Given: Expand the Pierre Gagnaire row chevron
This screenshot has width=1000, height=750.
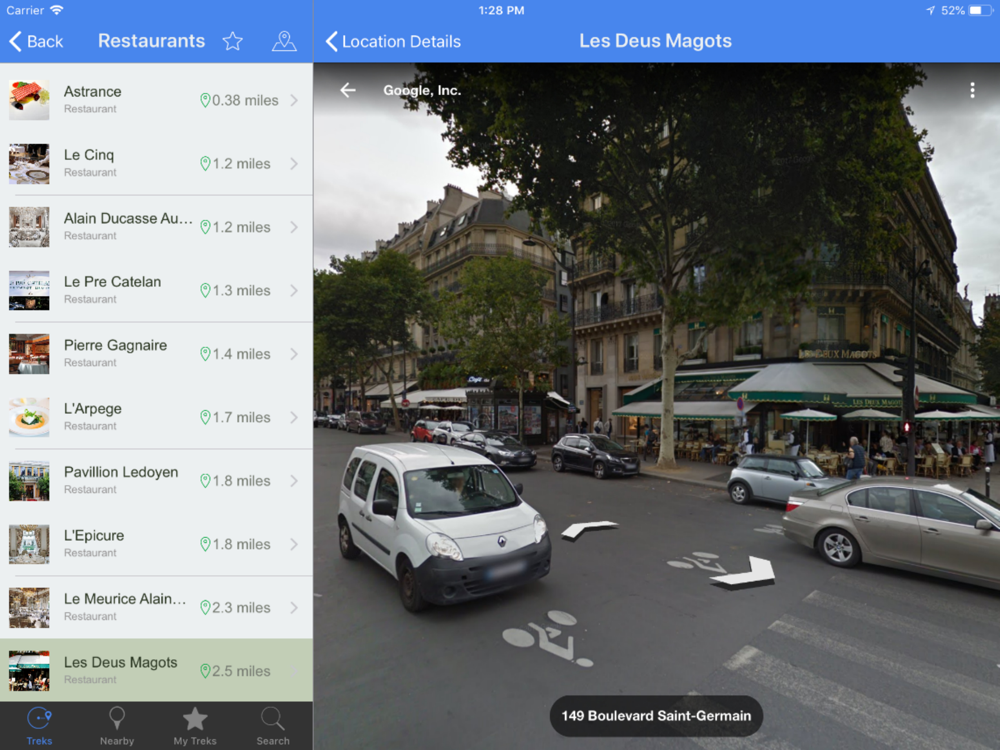Looking at the screenshot, I should coord(294,354).
